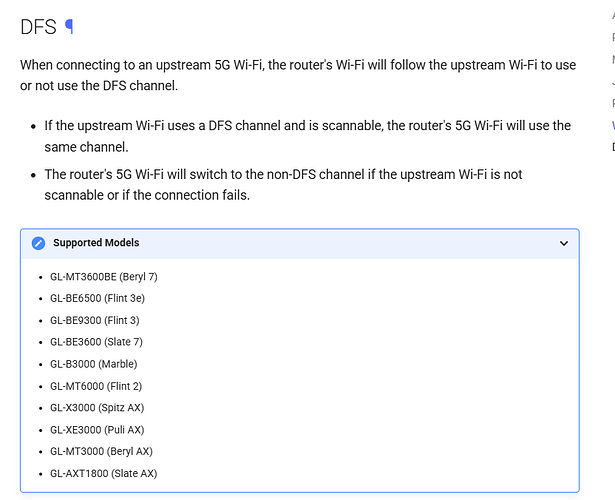The height and width of the screenshot is (500, 615).
Task: Click the Supported Models header label
Action: 96,243
